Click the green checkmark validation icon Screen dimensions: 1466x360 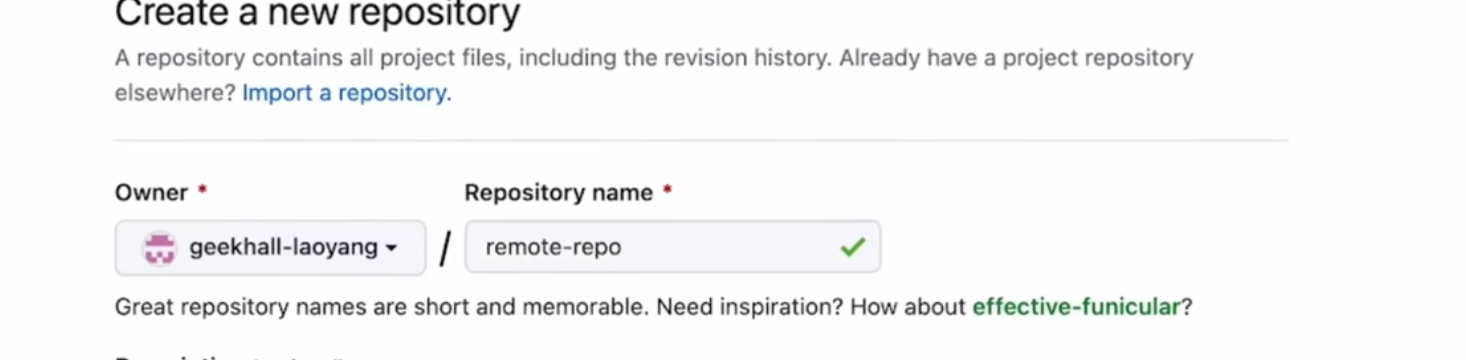pos(852,247)
